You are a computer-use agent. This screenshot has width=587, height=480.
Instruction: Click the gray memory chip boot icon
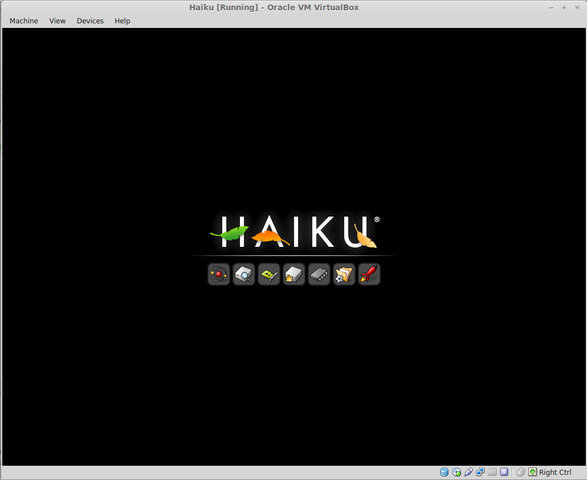pos(319,274)
